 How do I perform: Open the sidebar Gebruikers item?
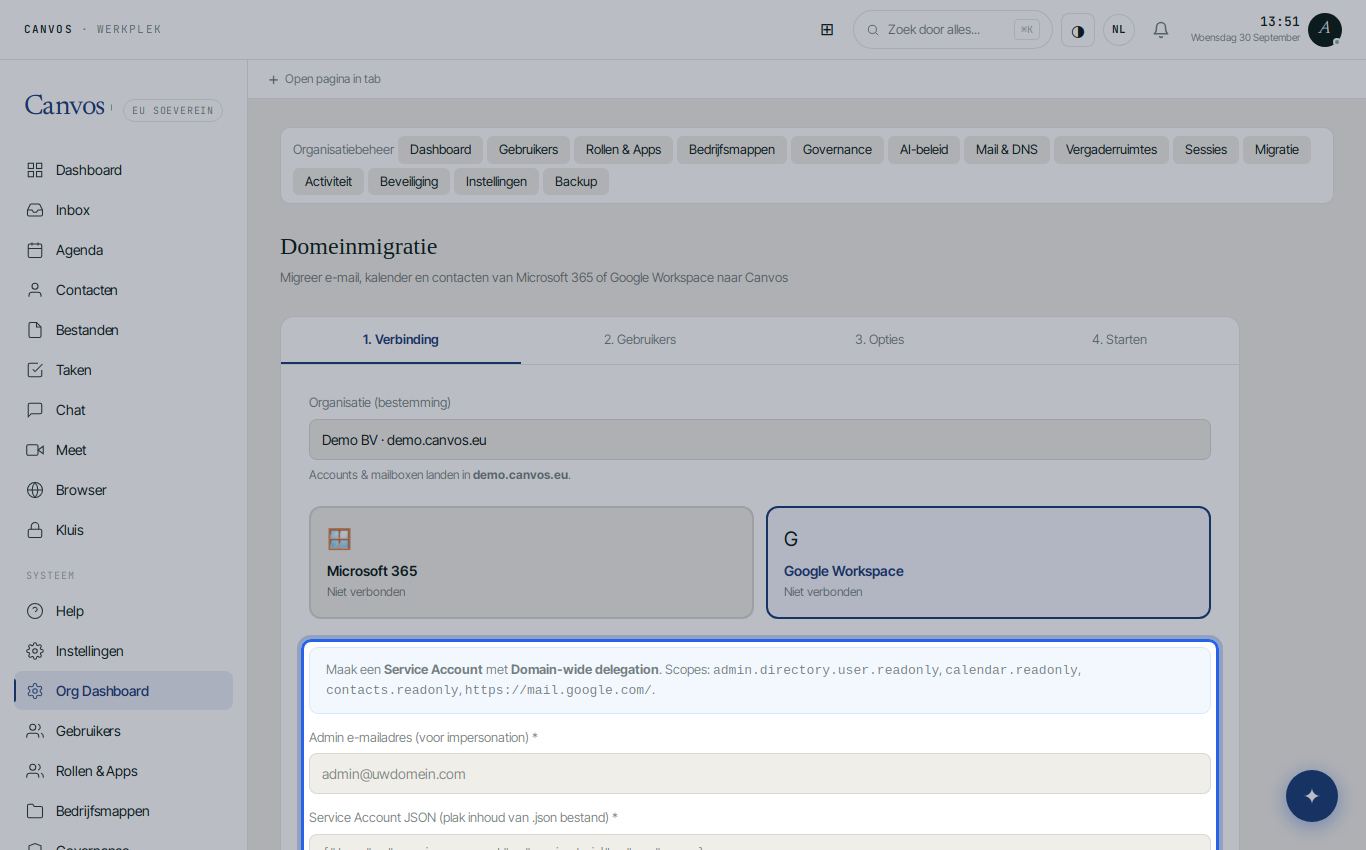(x=124, y=731)
